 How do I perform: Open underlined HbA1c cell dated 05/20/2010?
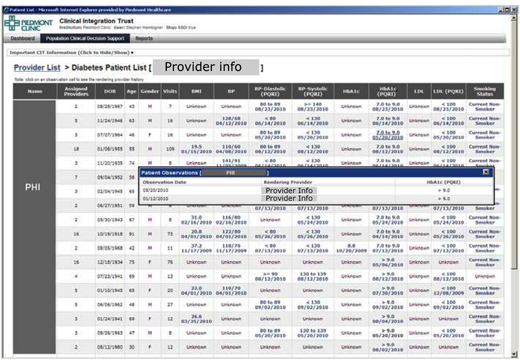click(x=388, y=135)
